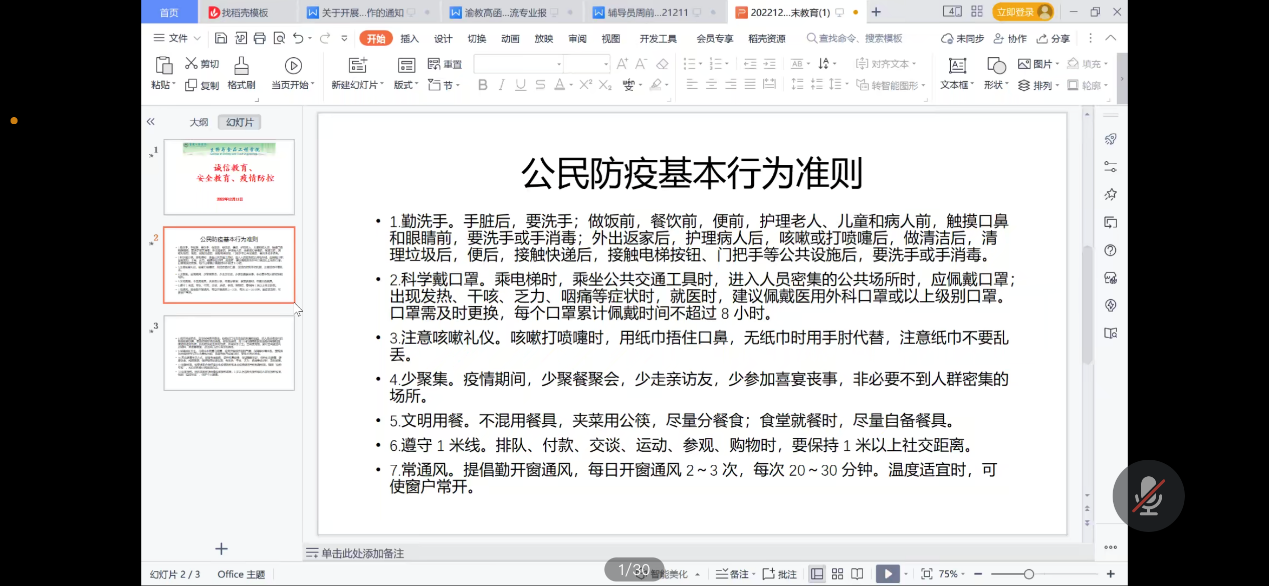Open the Insert (插入) ribbon tab
The image size is (1269, 586).
(409, 38)
